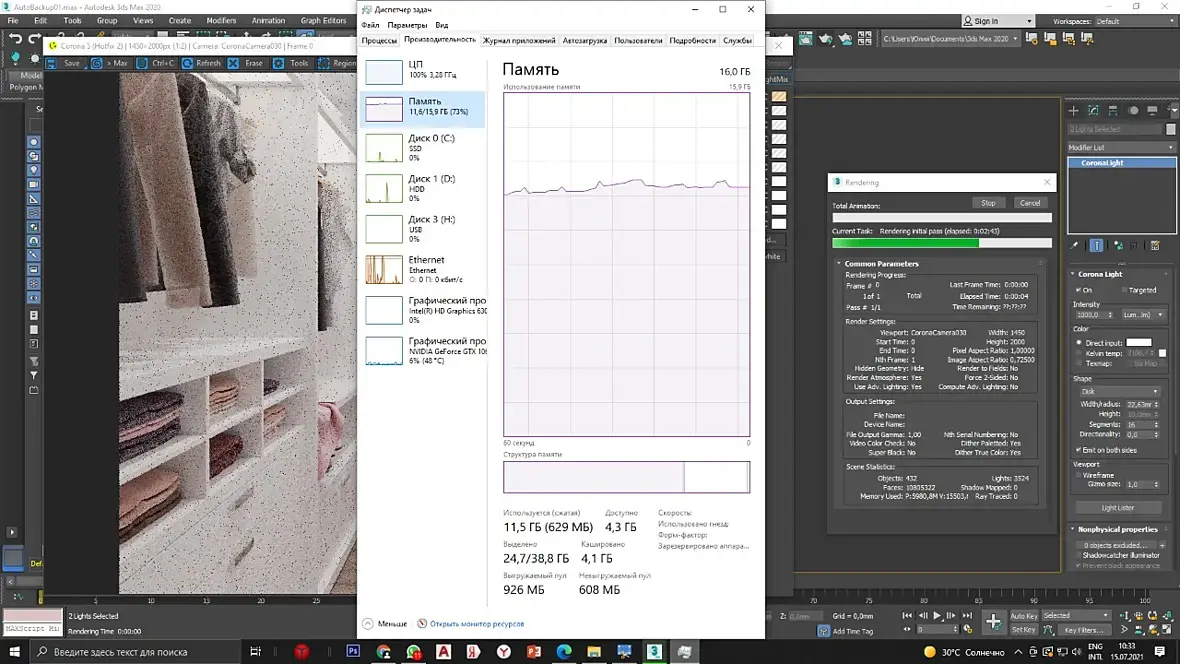Screen dimensions: 1180x664
Task: Select Direct input color radio button
Action: coord(1079,343)
